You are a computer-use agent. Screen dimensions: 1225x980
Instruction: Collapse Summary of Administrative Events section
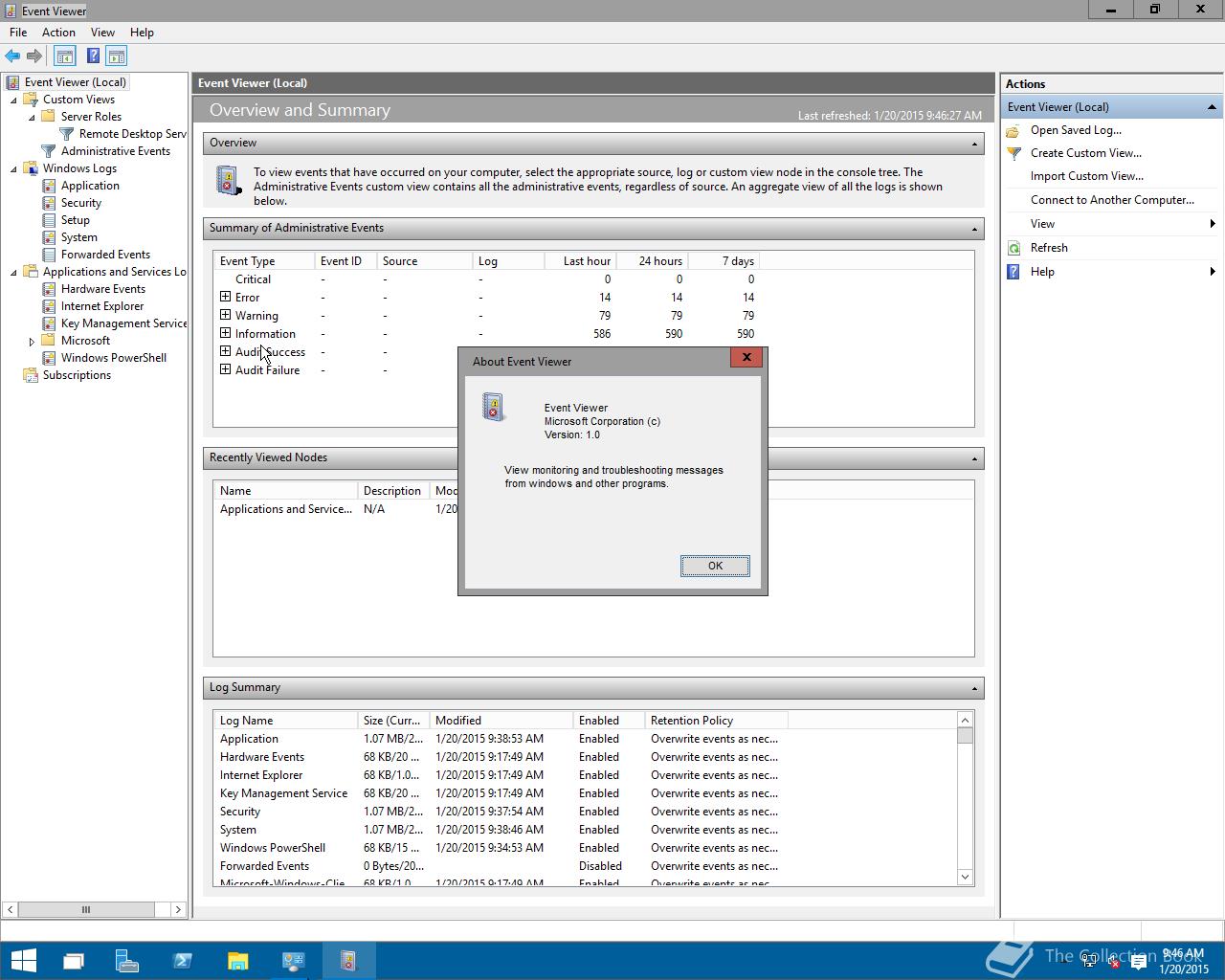(x=974, y=229)
